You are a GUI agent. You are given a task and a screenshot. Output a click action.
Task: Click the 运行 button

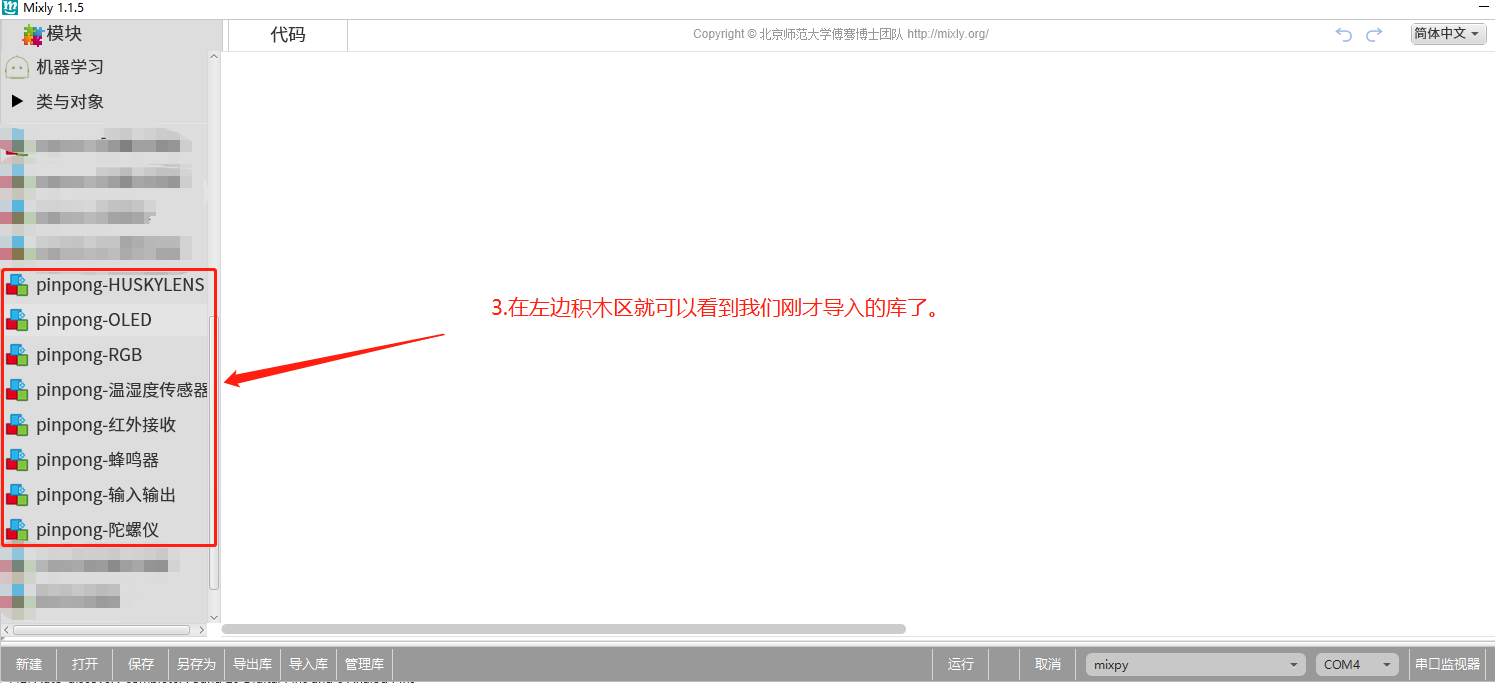[x=961, y=664]
